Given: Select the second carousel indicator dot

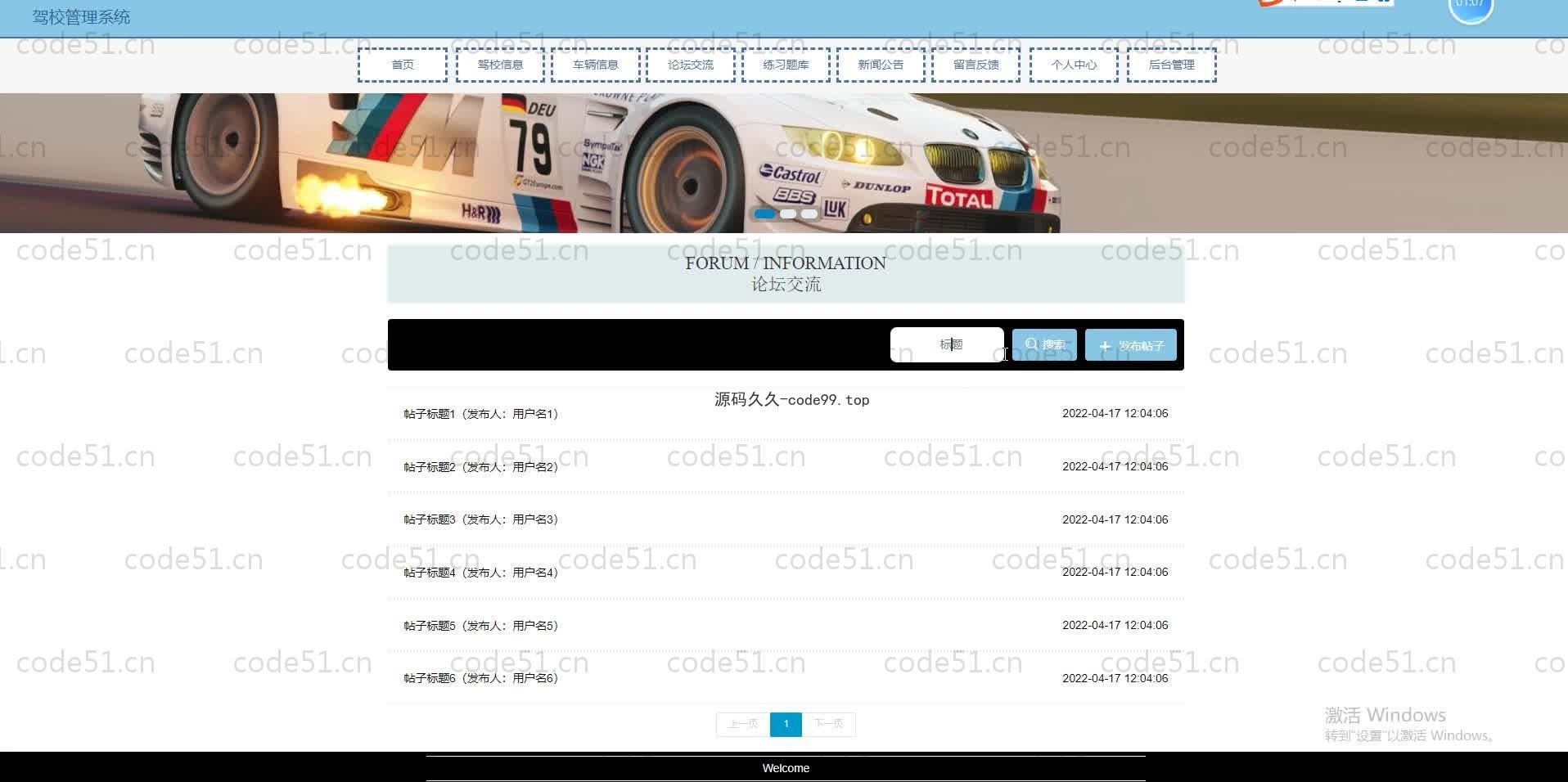Looking at the screenshot, I should tap(788, 213).
